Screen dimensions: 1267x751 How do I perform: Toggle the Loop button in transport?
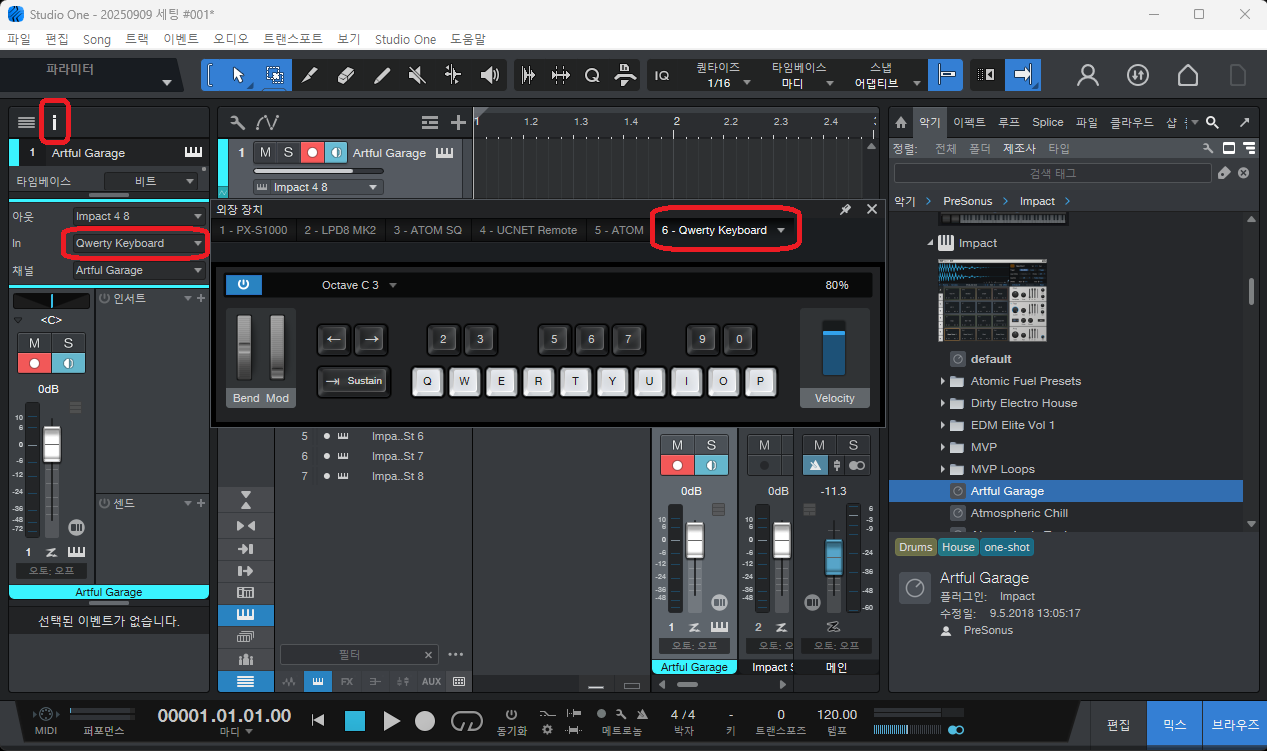tap(466, 720)
